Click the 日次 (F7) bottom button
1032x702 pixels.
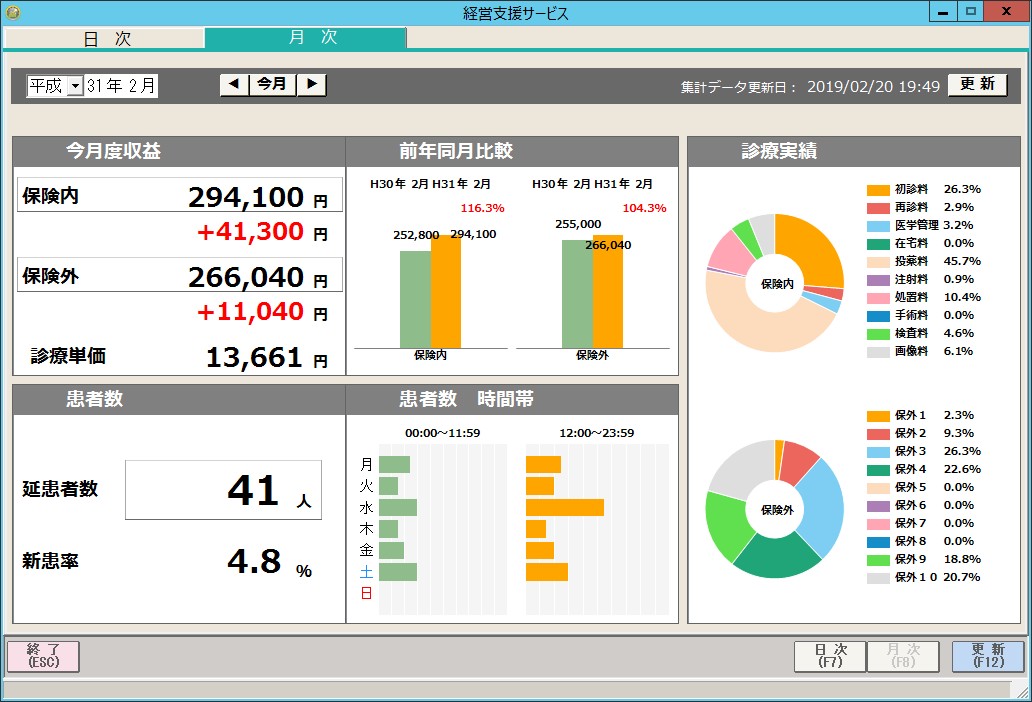point(830,656)
